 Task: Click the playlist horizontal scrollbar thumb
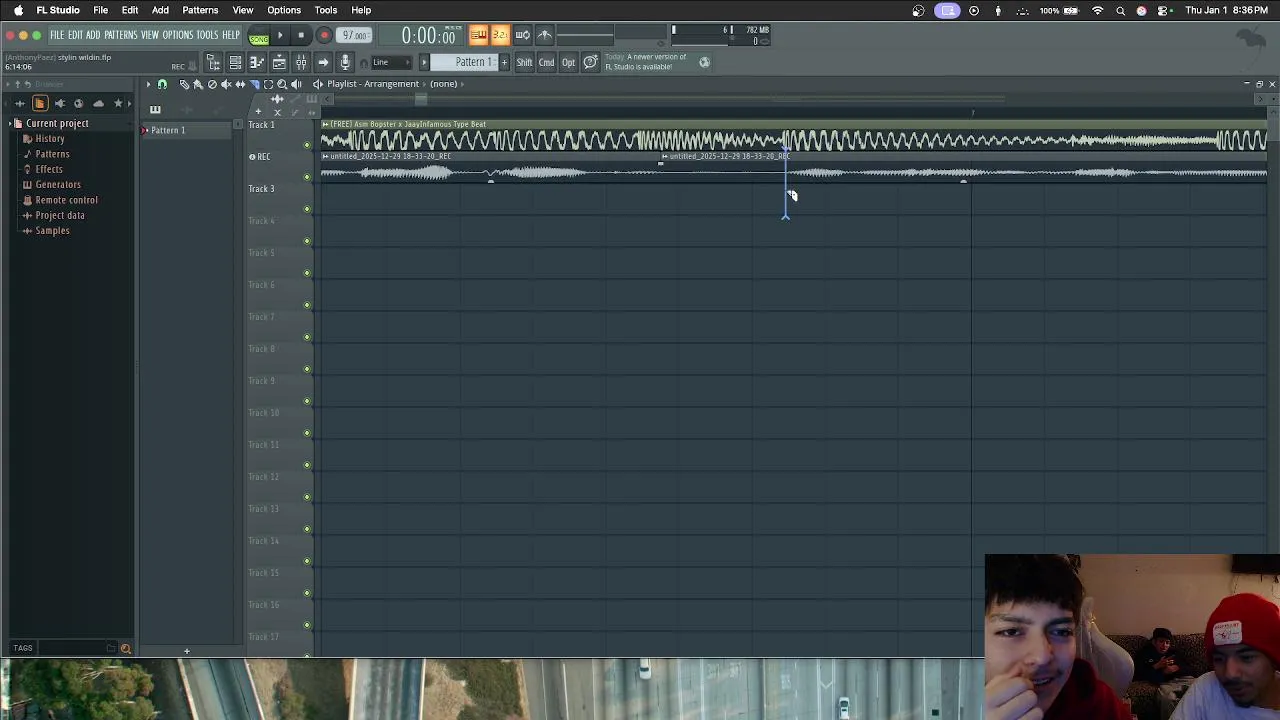[x=420, y=99]
